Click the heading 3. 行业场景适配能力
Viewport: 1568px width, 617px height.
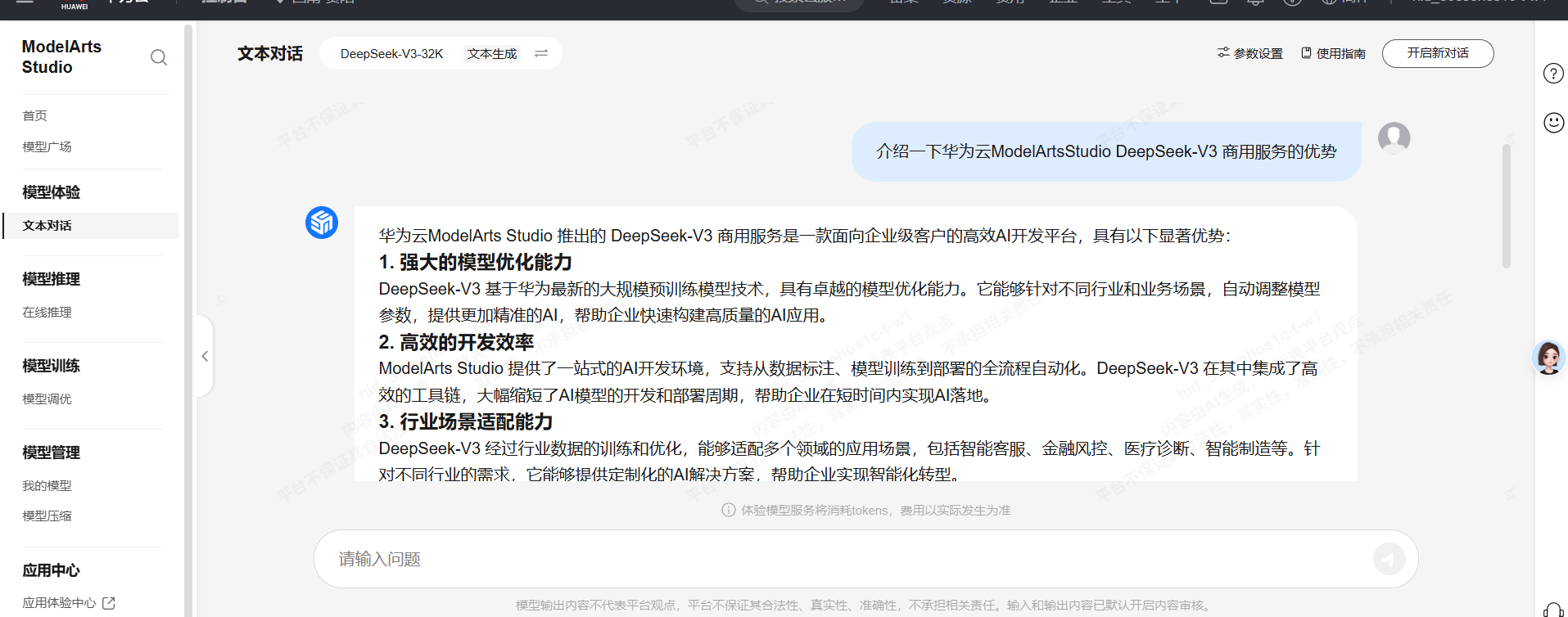(466, 421)
